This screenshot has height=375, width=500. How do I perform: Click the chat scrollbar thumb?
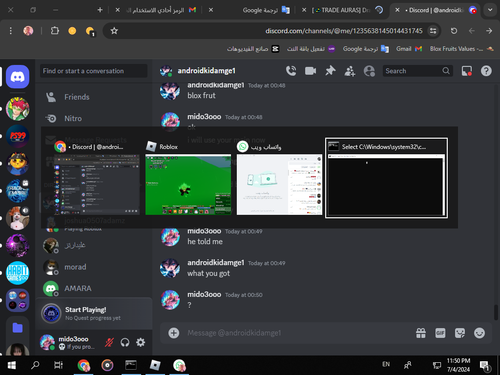click(x=496, y=312)
